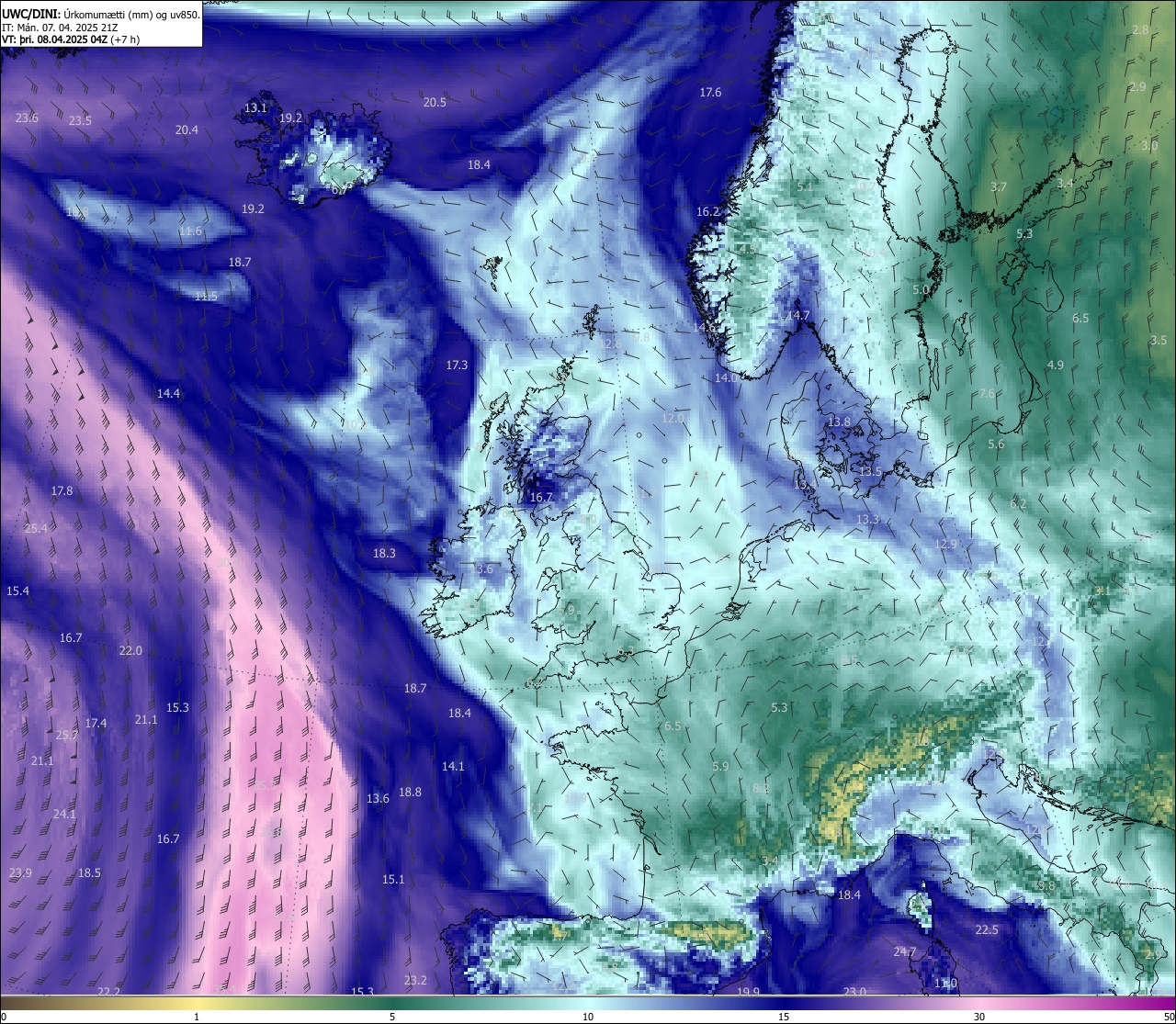
Task: Click the 4.9 value label
Action: (x=1056, y=366)
